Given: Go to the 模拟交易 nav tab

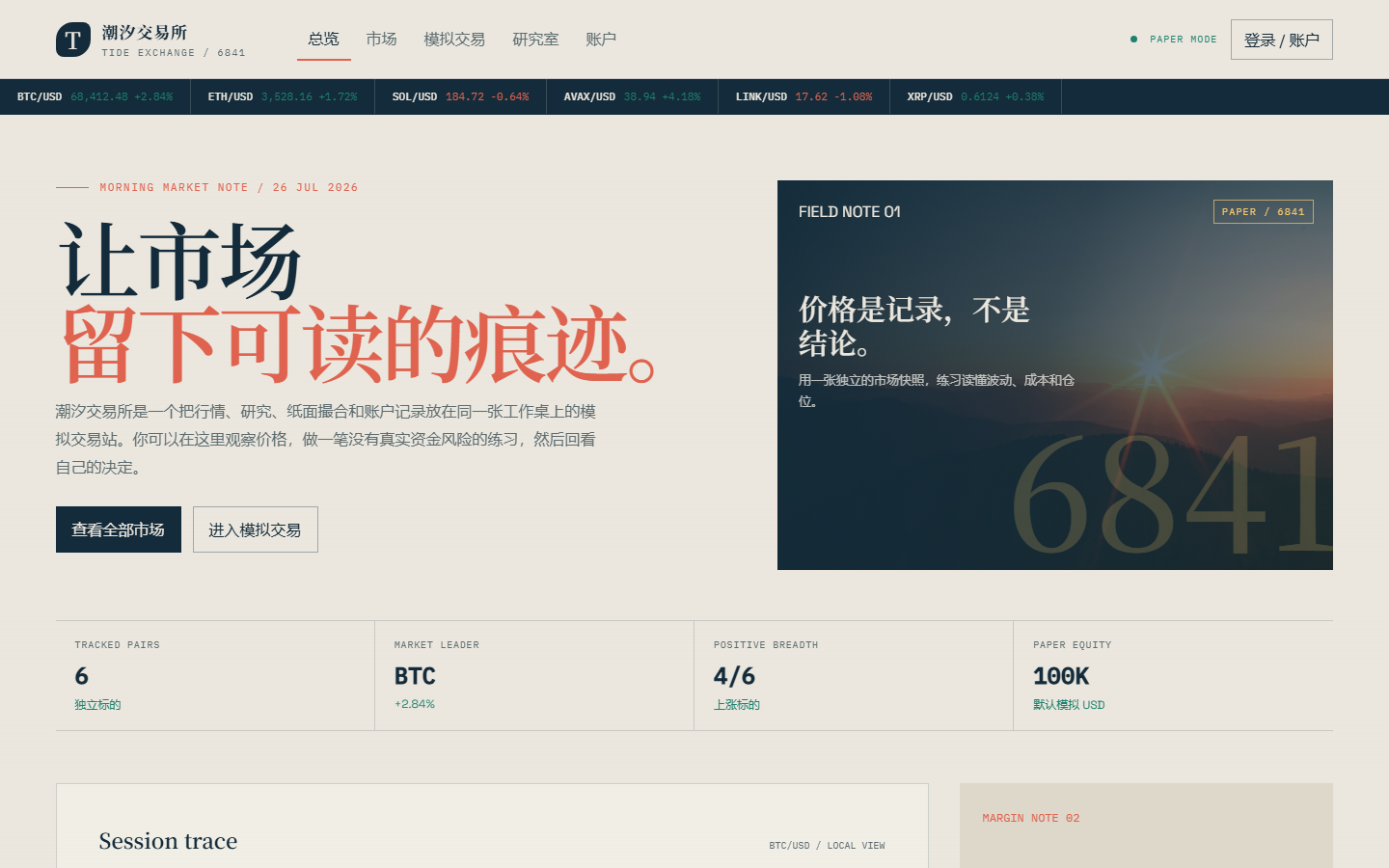Looking at the screenshot, I should point(454,40).
